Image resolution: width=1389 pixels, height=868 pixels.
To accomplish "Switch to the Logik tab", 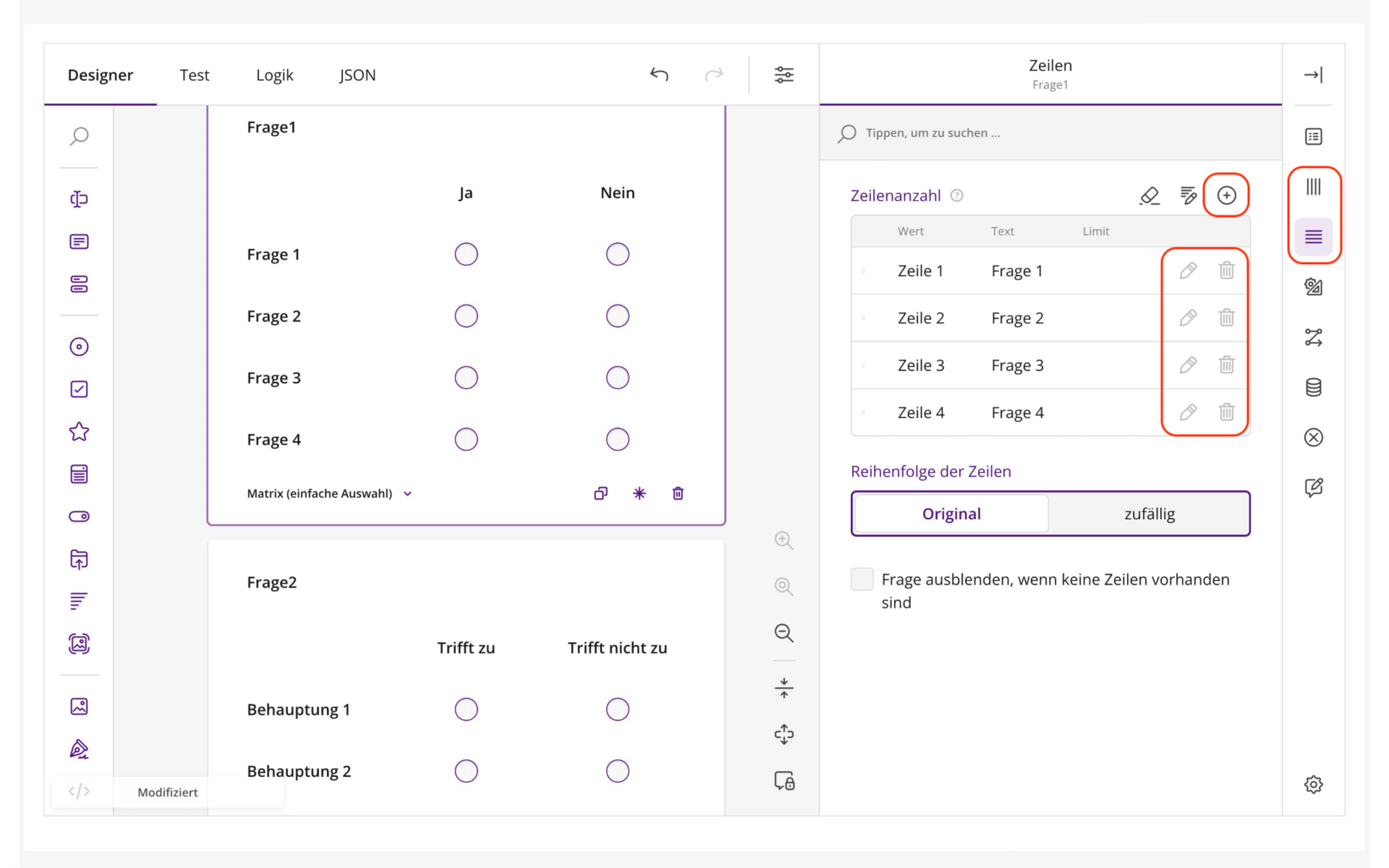I will point(274,75).
